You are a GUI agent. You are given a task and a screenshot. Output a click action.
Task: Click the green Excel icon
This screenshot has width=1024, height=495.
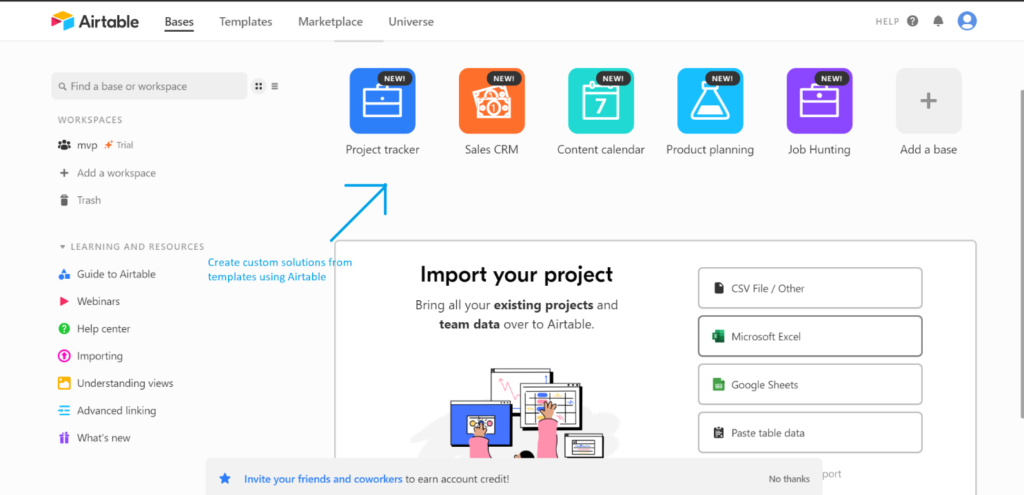[718, 336]
